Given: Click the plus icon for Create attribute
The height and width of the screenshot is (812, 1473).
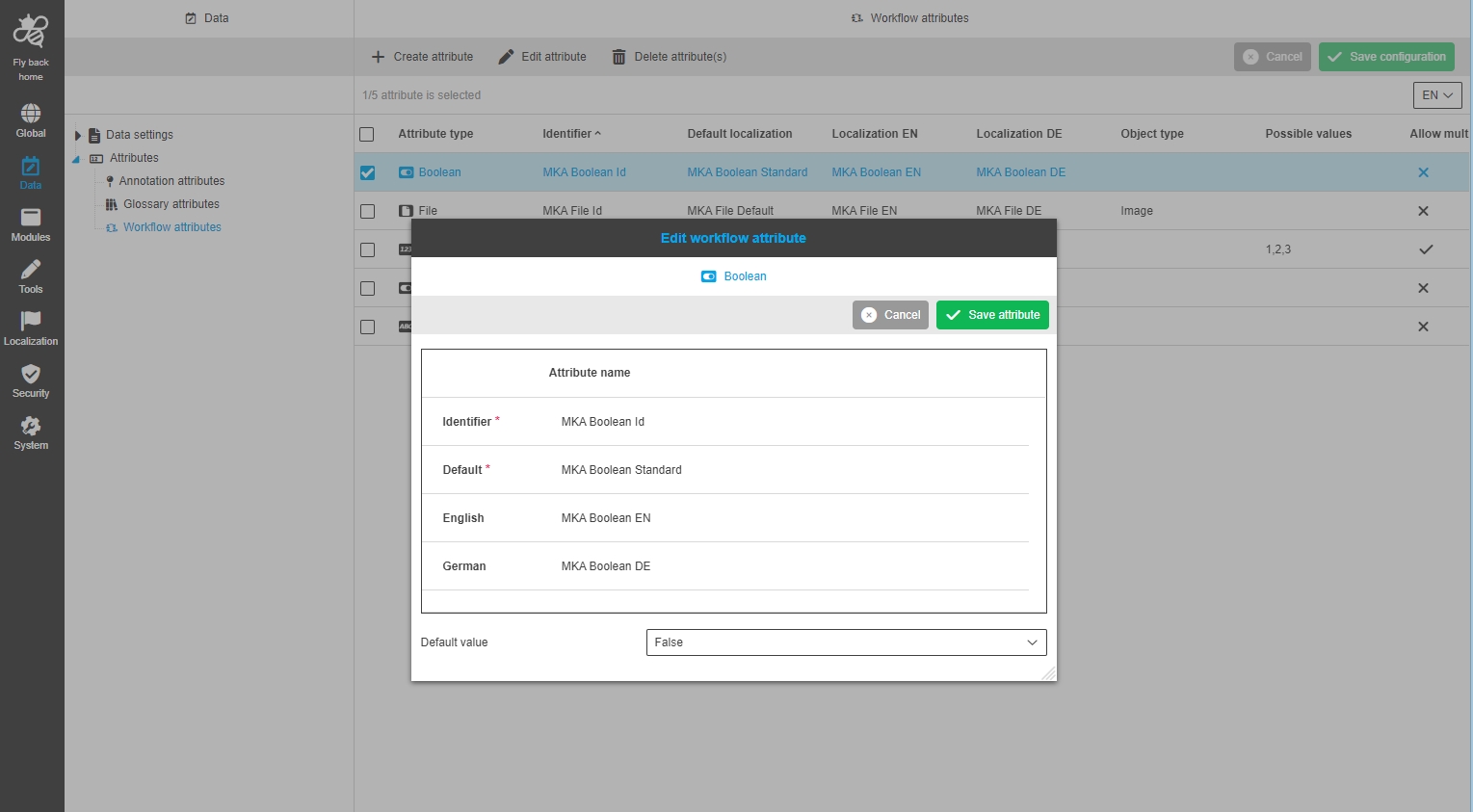Looking at the screenshot, I should [x=378, y=57].
